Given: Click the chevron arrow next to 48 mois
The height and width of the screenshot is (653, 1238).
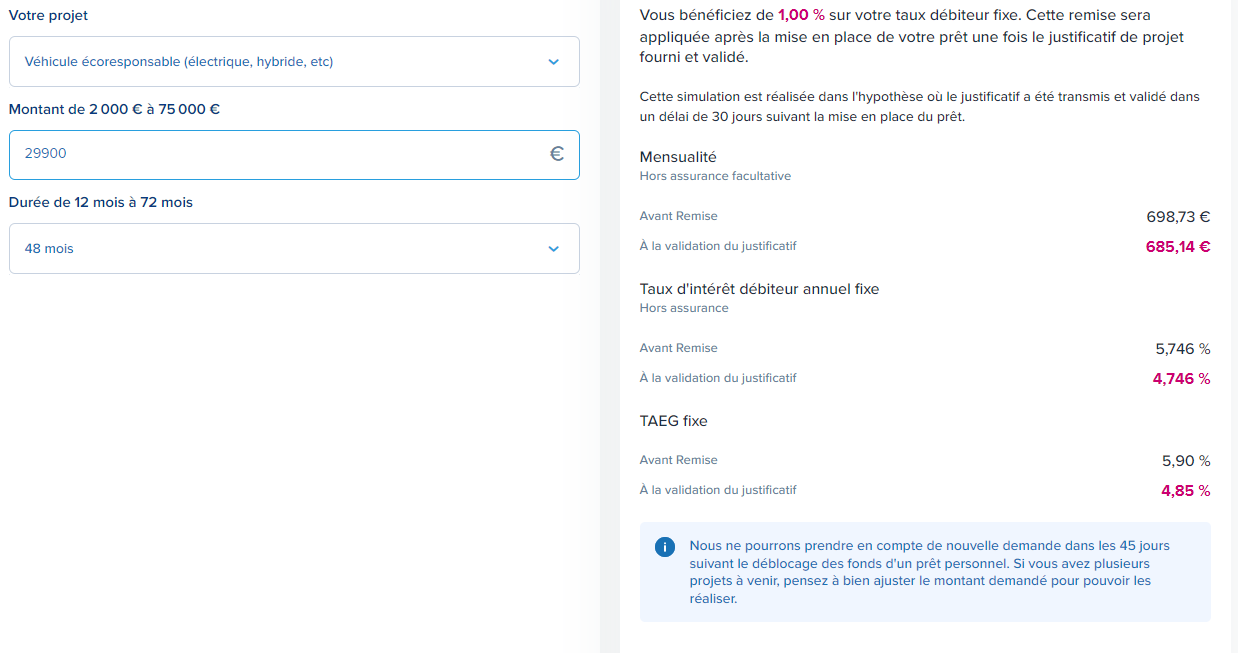Looking at the screenshot, I should pyautogui.click(x=554, y=249).
